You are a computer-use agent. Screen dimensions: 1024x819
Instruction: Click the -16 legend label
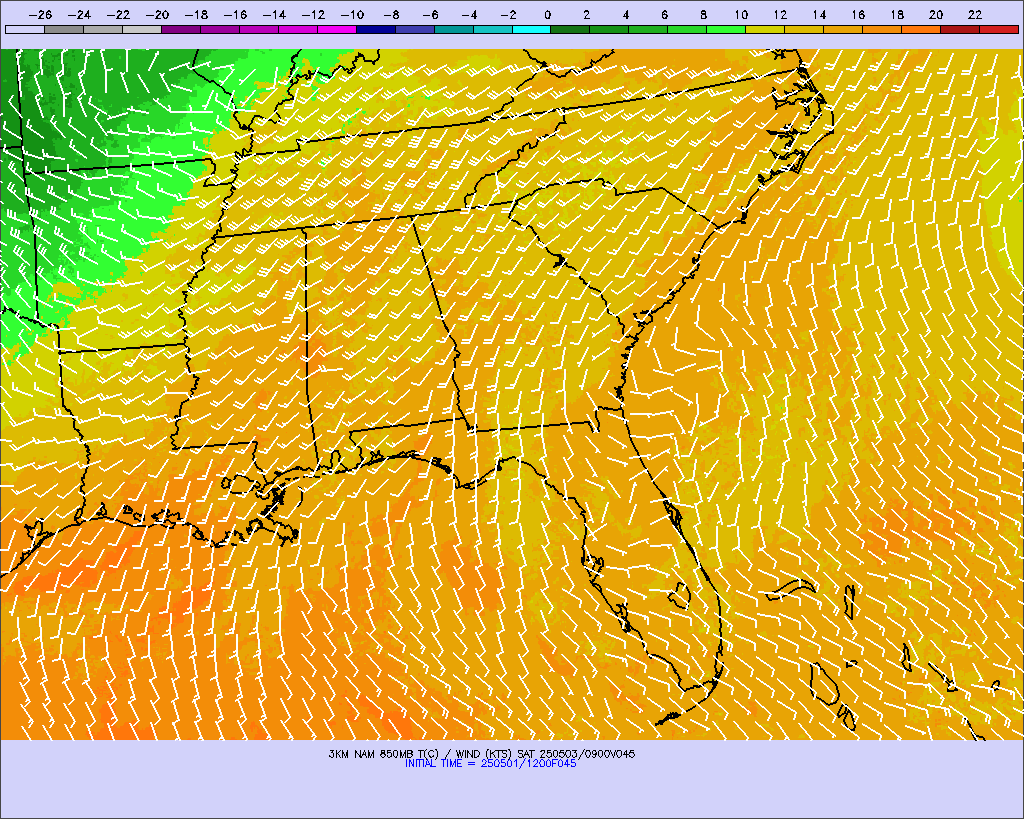pos(235,14)
